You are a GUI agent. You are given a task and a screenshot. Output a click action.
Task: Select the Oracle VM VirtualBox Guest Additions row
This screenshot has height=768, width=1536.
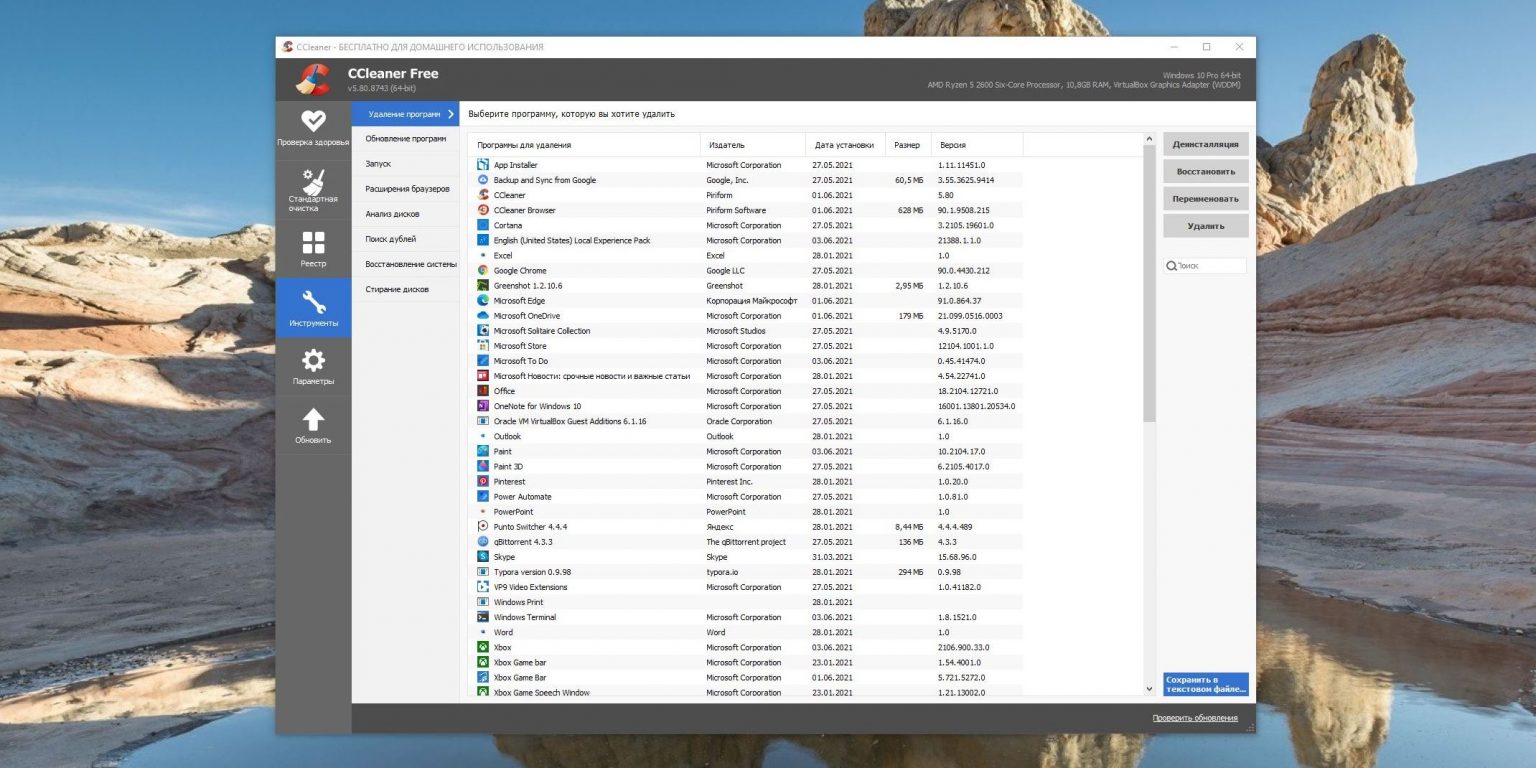pos(746,421)
